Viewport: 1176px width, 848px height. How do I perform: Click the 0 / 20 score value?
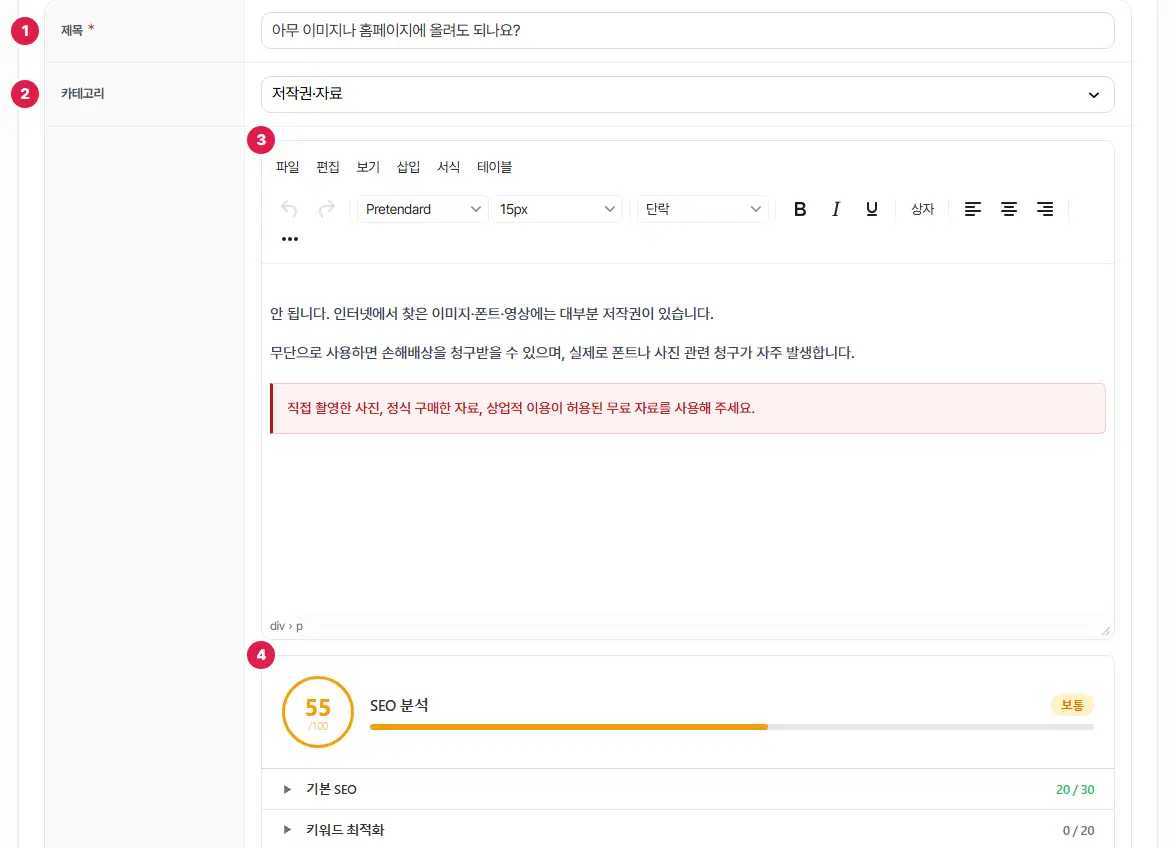tap(1078, 830)
